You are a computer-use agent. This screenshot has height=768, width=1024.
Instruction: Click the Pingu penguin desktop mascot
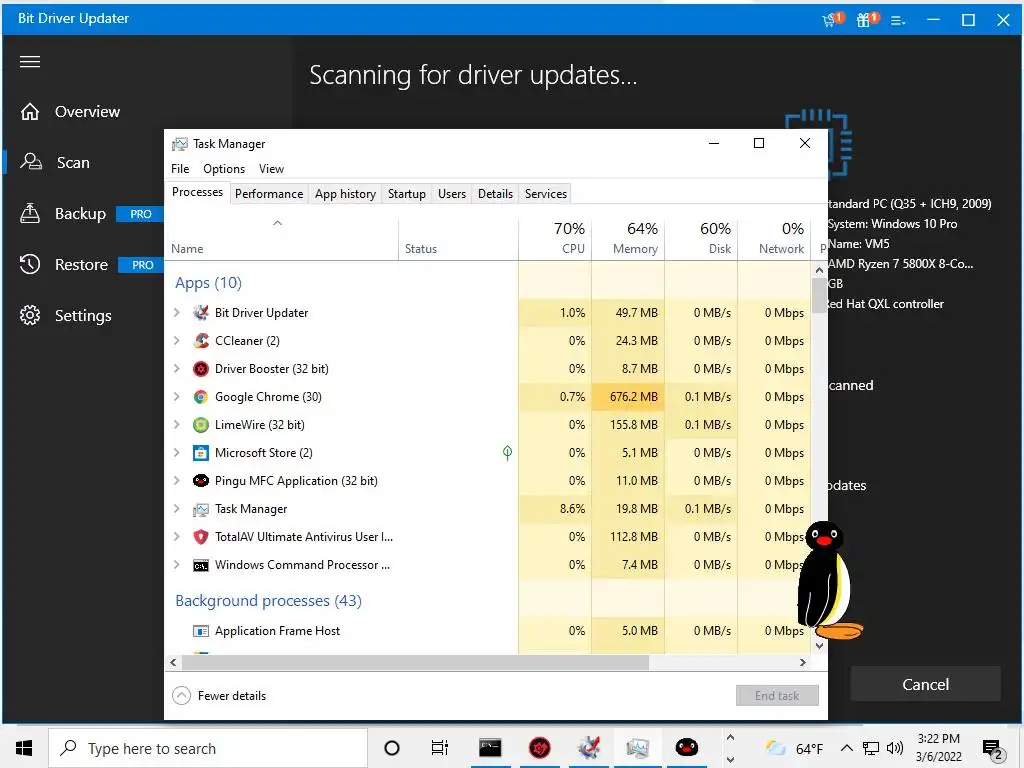coord(828,580)
